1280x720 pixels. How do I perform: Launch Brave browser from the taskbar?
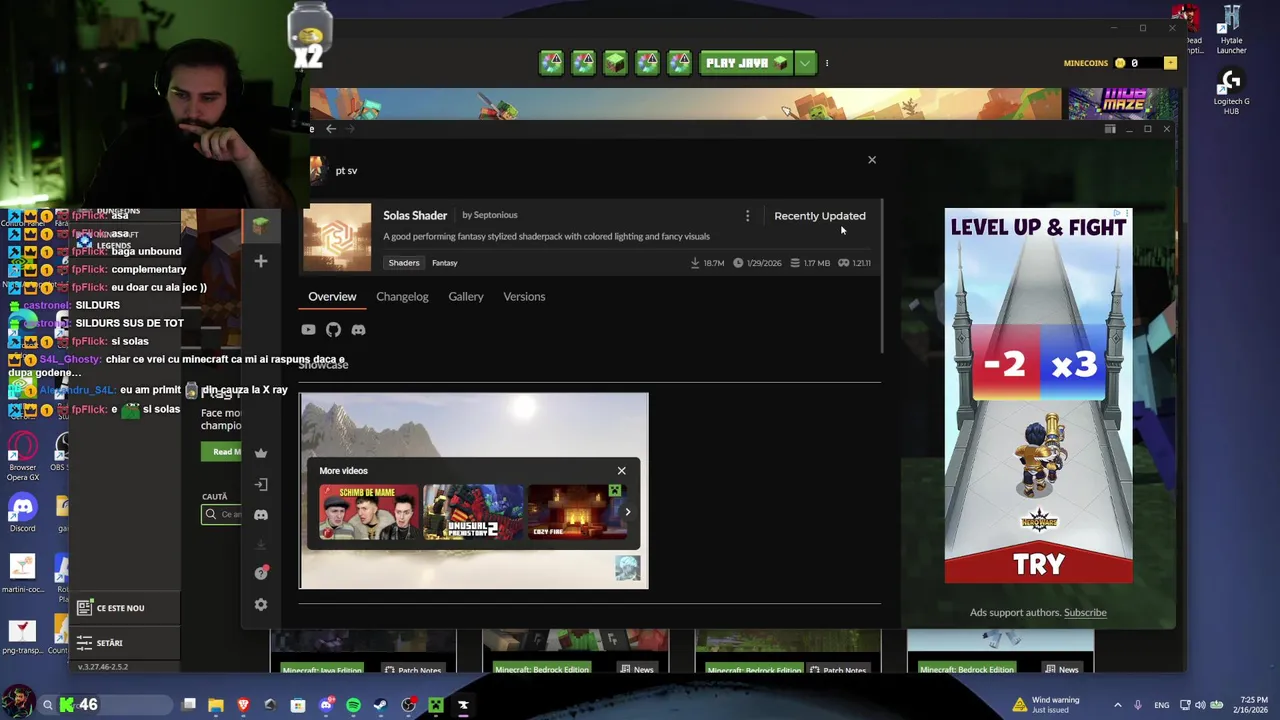243,706
